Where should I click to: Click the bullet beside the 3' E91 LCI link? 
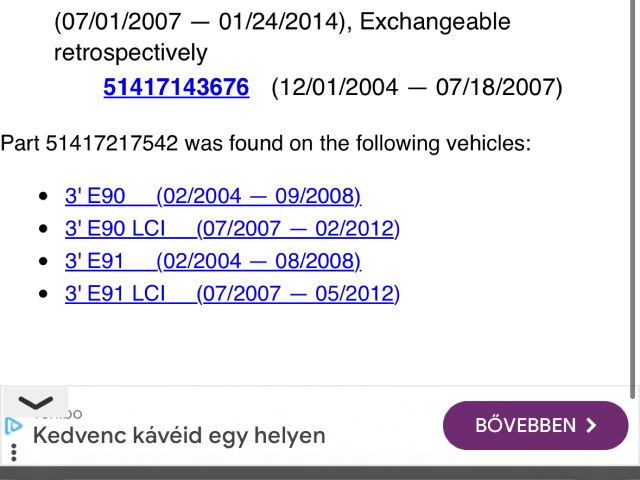[42, 295]
